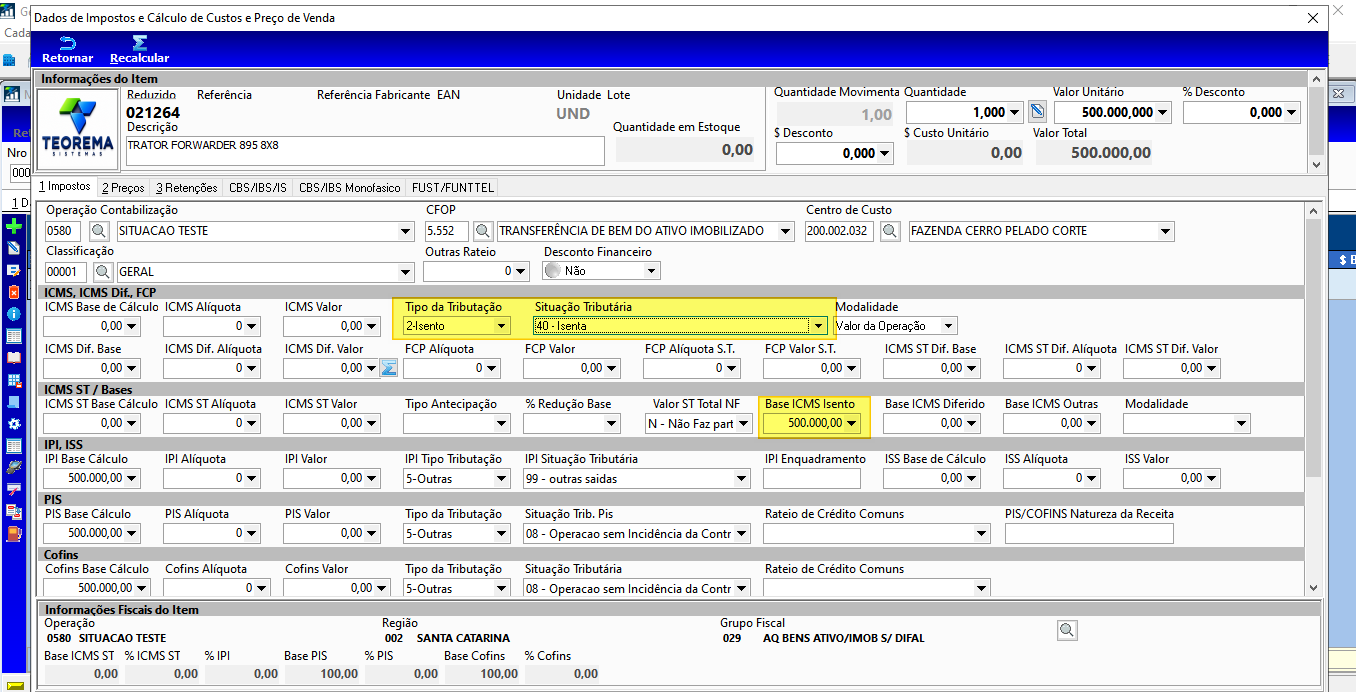Open IPI Situação Tributária dropdown
This screenshot has width=1356, height=692.
(x=742, y=478)
